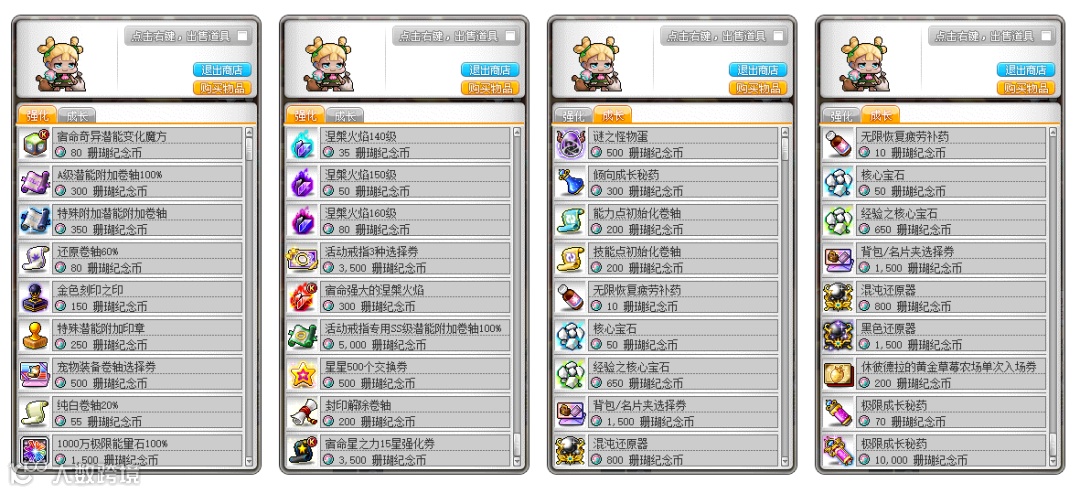
Task: Select the 谜之怪物蛋 egg icon
Action: tap(569, 143)
